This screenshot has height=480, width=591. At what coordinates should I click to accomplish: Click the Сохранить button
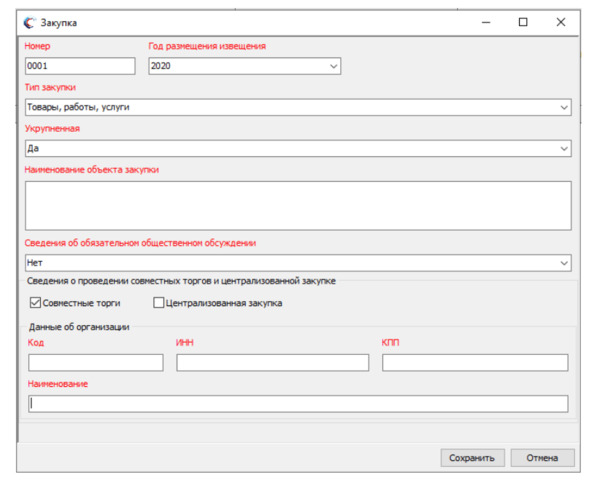click(472, 458)
